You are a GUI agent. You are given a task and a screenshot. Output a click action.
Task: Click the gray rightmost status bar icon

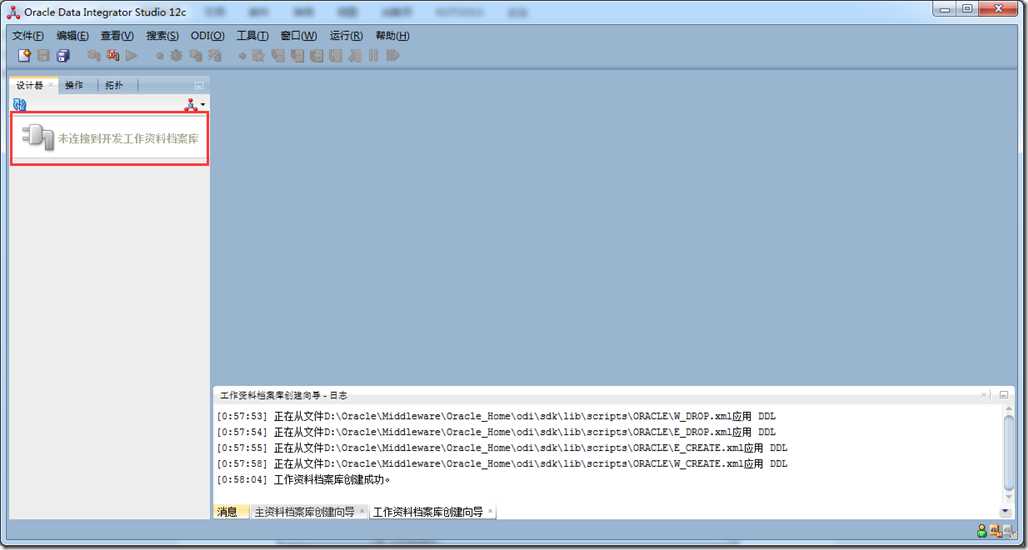[x=1009, y=530]
